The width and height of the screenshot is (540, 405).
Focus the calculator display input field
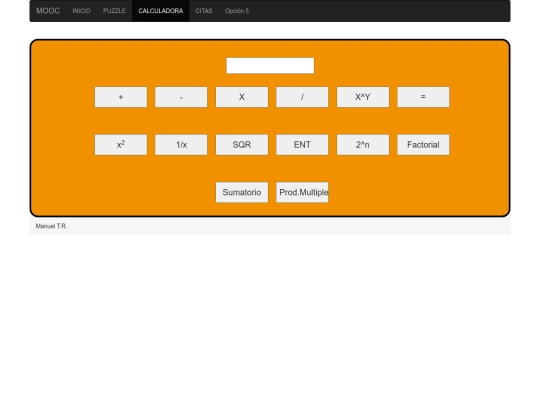click(x=270, y=65)
